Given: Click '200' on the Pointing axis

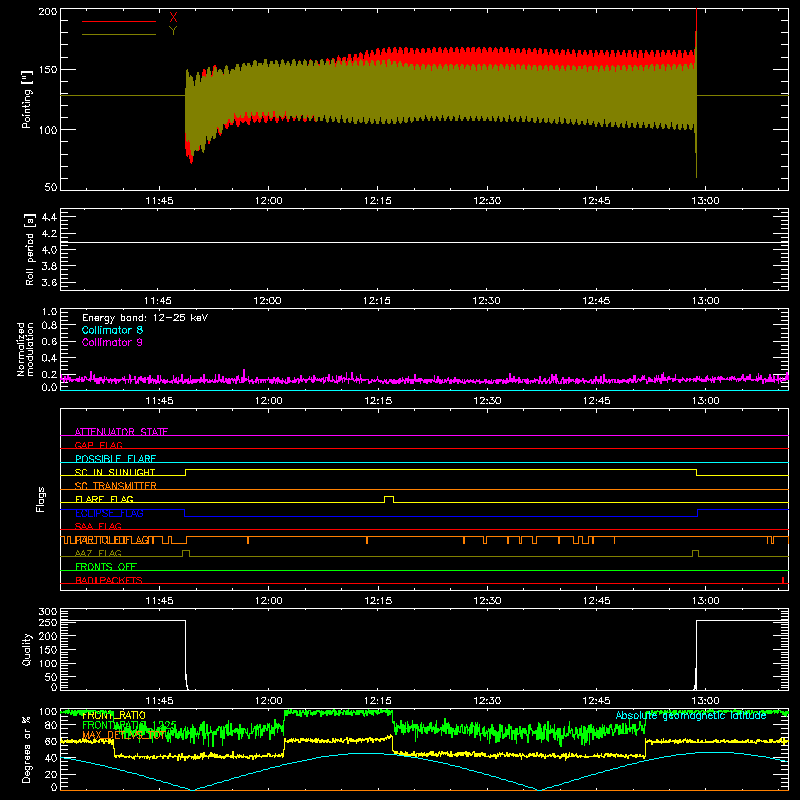Looking at the screenshot, I should pos(48,11).
